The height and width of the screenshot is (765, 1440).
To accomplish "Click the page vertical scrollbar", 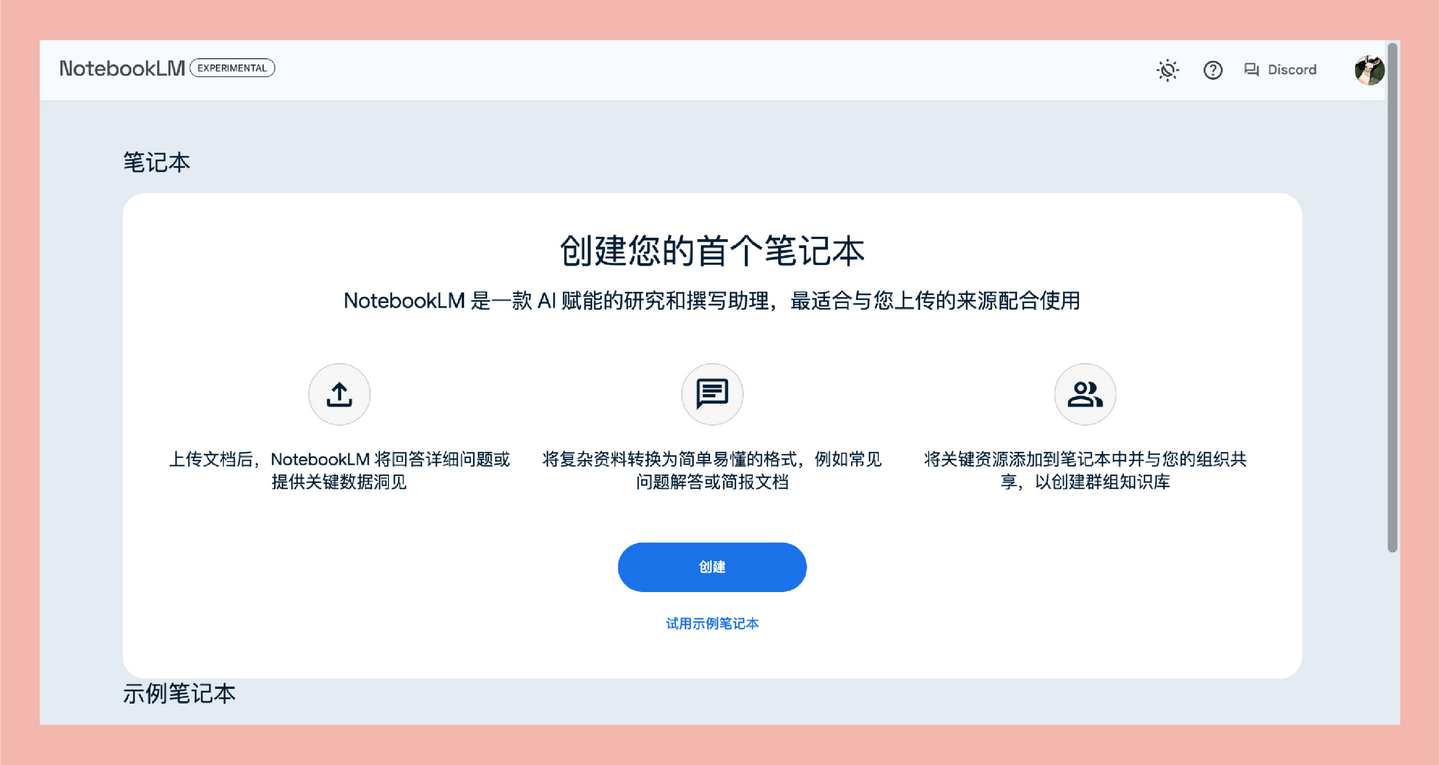I will coord(1392,298).
